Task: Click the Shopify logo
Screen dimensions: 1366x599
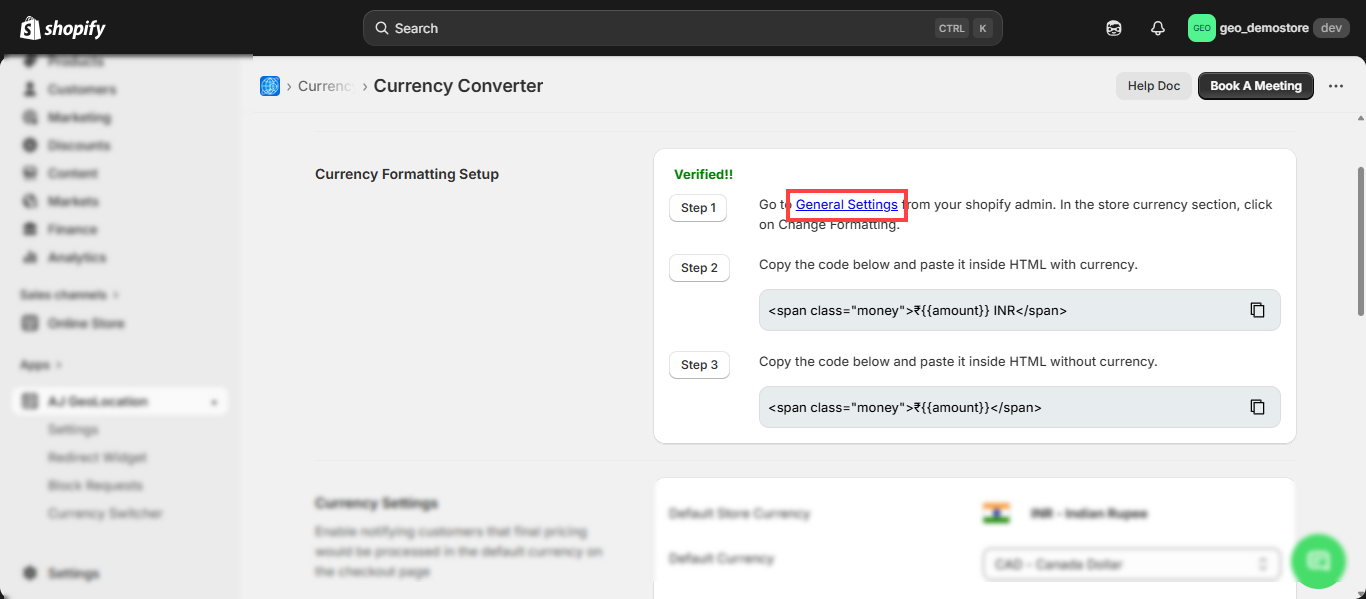Action: tap(62, 28)
